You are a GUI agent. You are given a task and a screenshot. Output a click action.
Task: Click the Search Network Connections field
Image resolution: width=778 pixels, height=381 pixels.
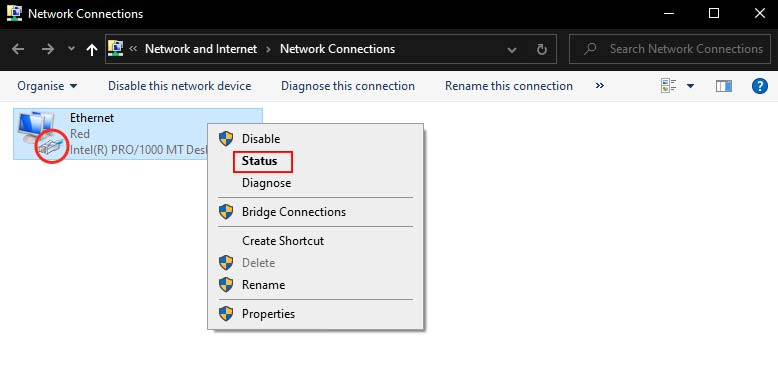(669, 49)
